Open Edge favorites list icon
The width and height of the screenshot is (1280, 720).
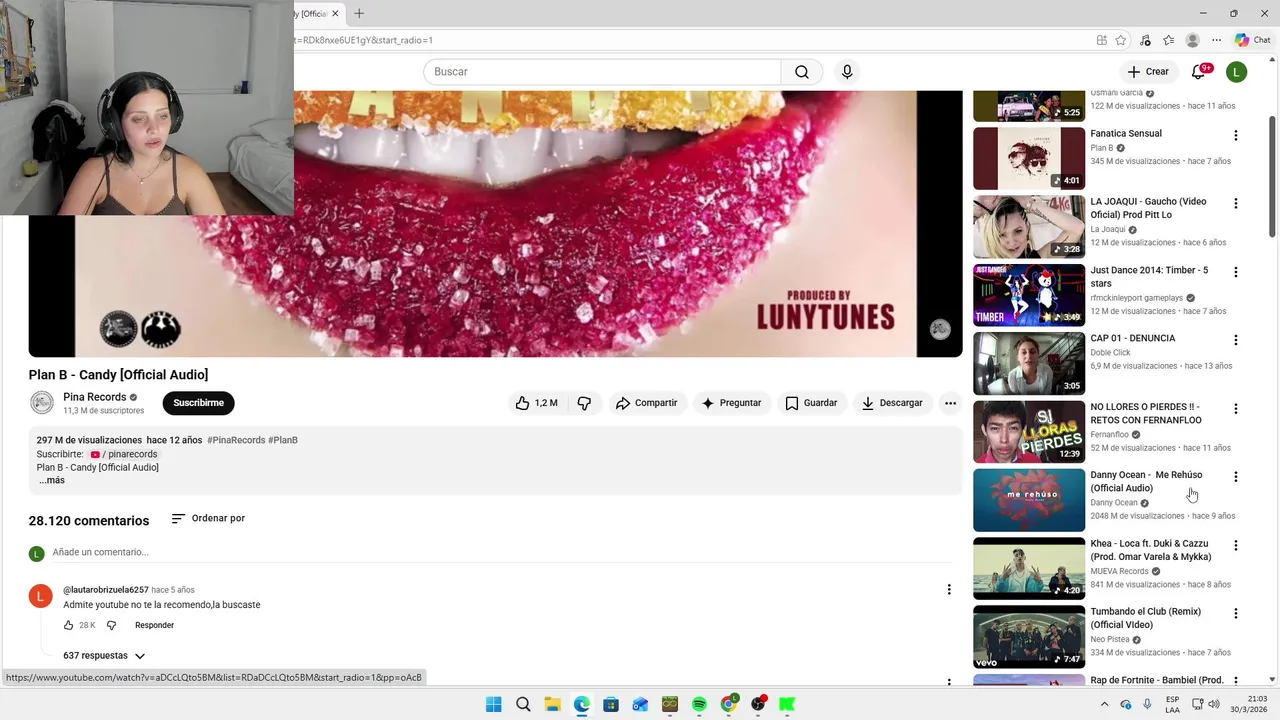[1168, 40]
